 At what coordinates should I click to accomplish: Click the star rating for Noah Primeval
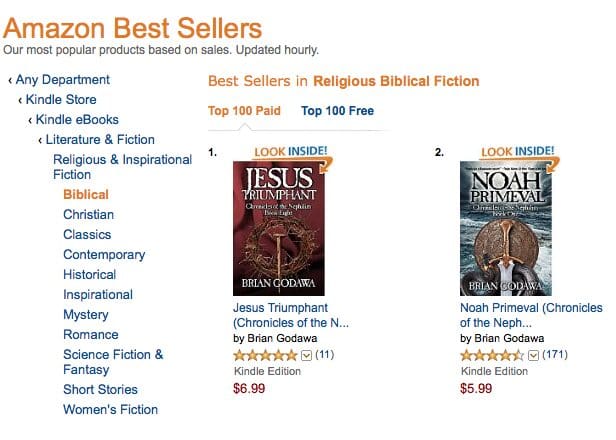tap(492, 355)
